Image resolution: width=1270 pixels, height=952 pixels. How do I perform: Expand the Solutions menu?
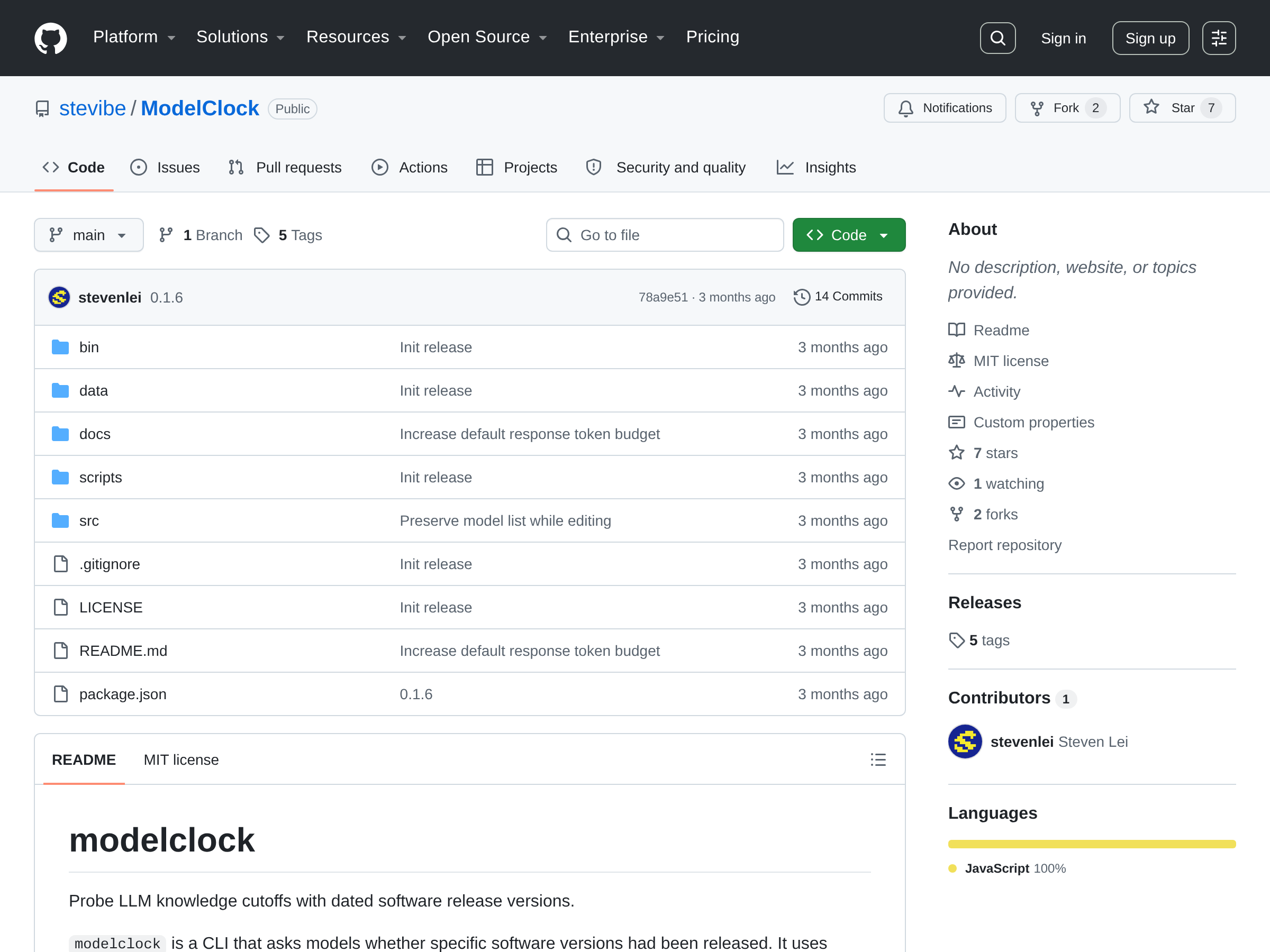coord(240,38)
